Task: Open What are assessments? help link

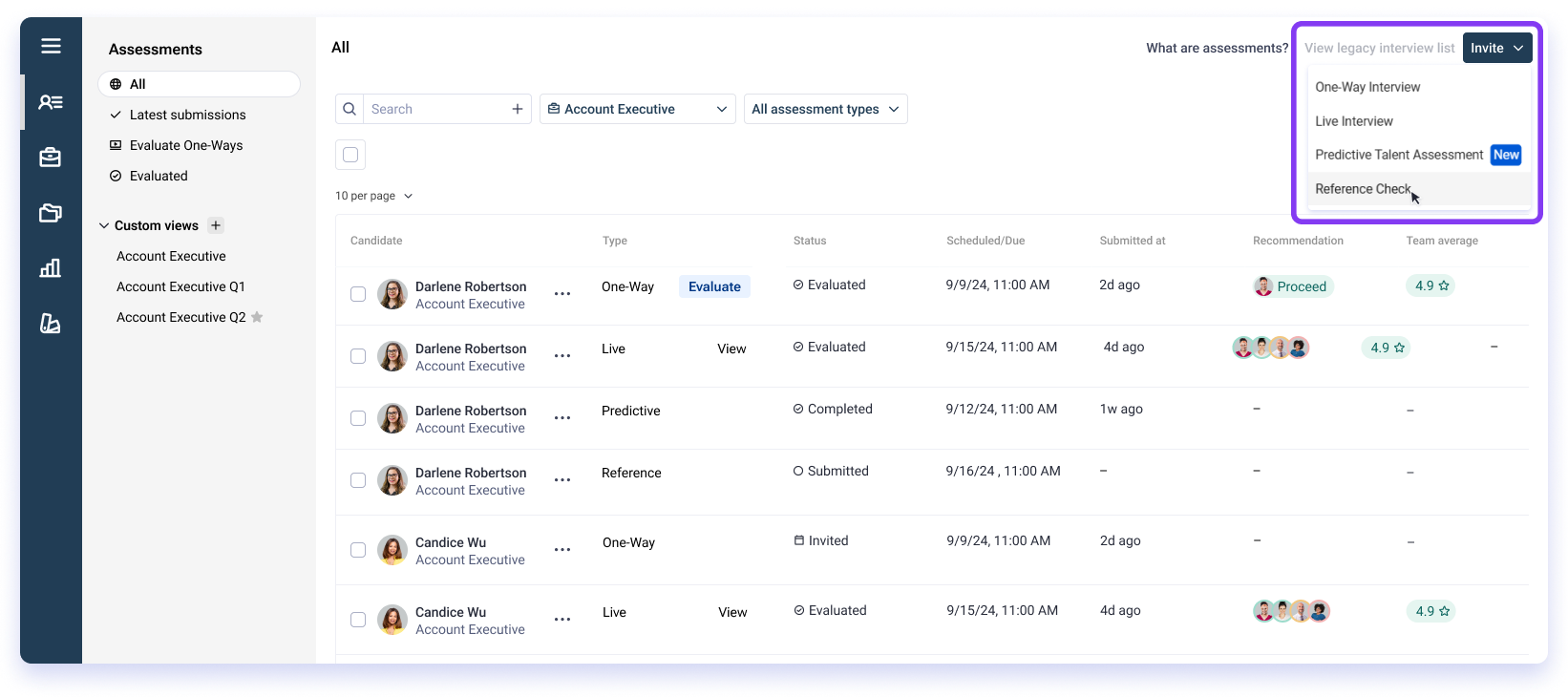Action: pyautogui.click(x=1218, y=48)
